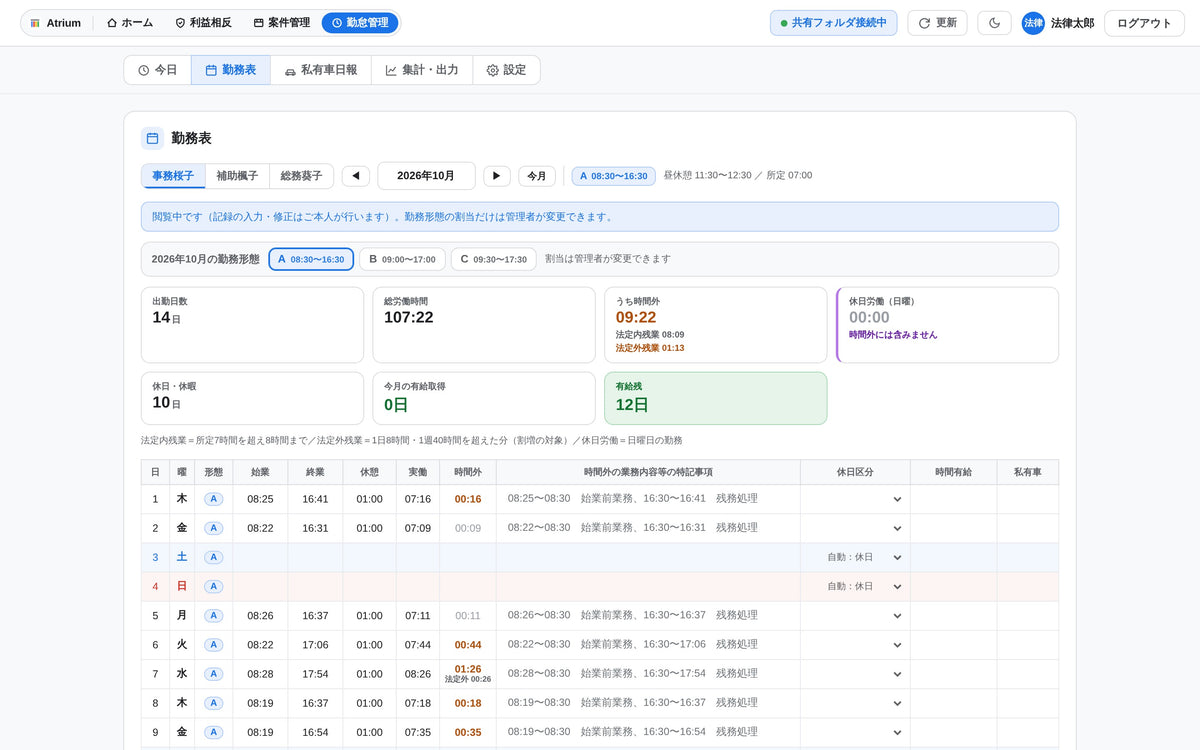1200x750 pixels.
Task: Click overtime 01:26 on day 7
Action: (468, 669)
